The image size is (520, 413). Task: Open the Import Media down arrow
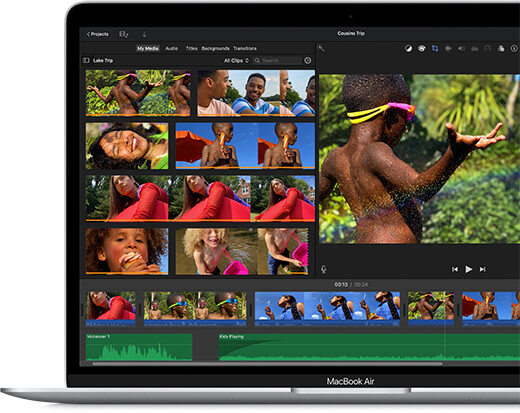click(144, 34)
